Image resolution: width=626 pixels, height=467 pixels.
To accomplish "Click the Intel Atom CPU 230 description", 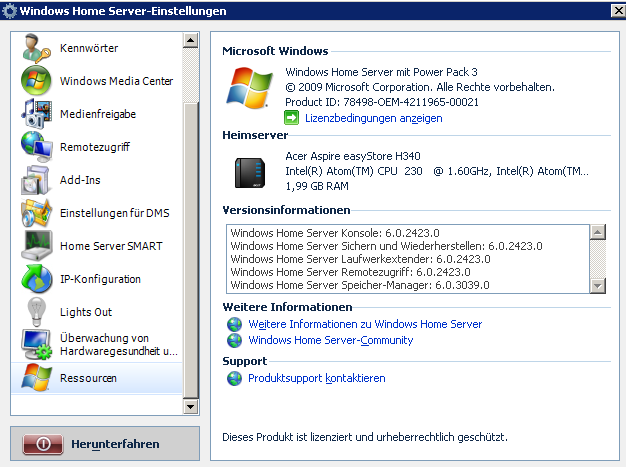I will point(437,171).
